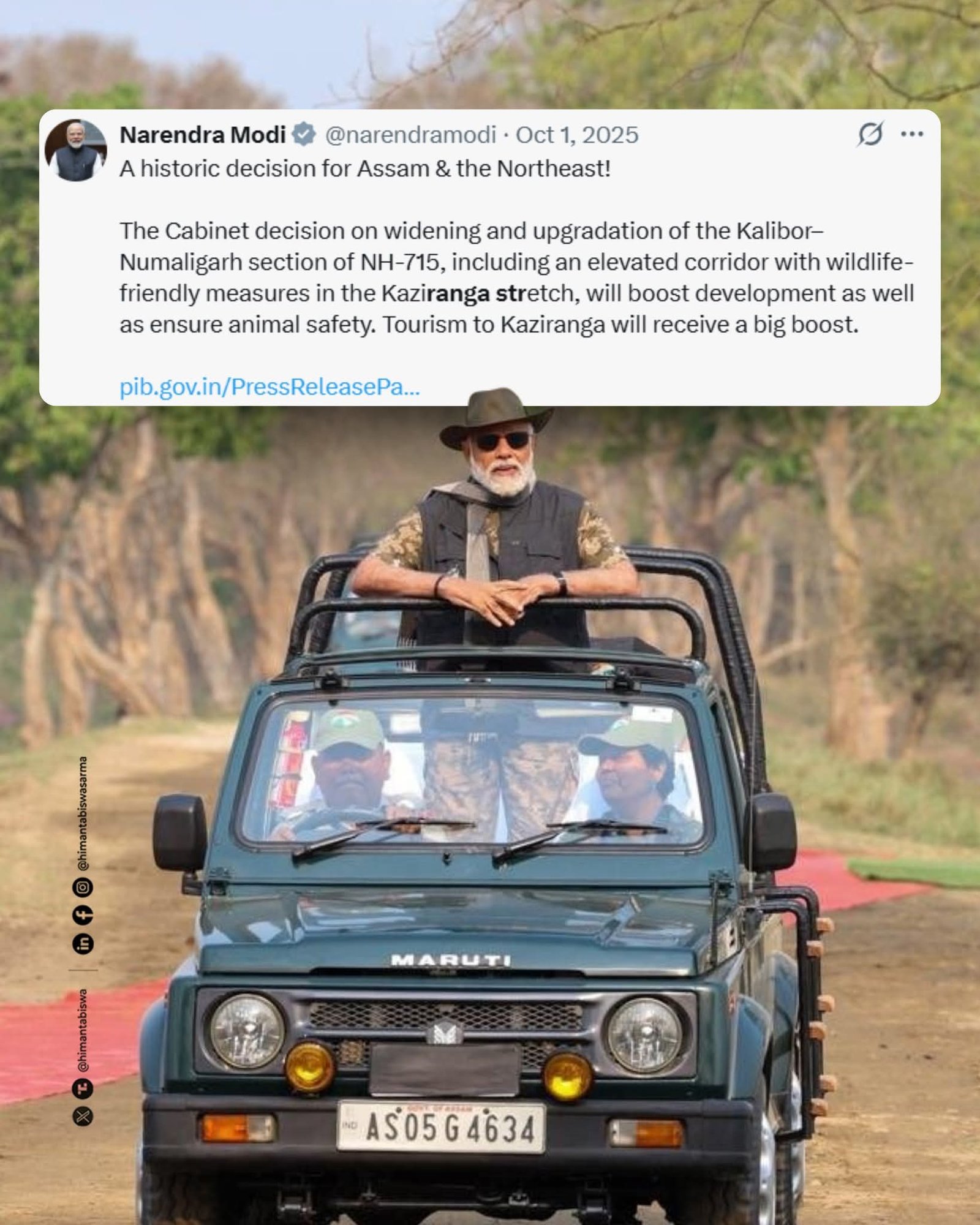Screen dimensions: 980x1225
Task: Open the pib.gov.in press release link
Action: [x=269, y=386]
